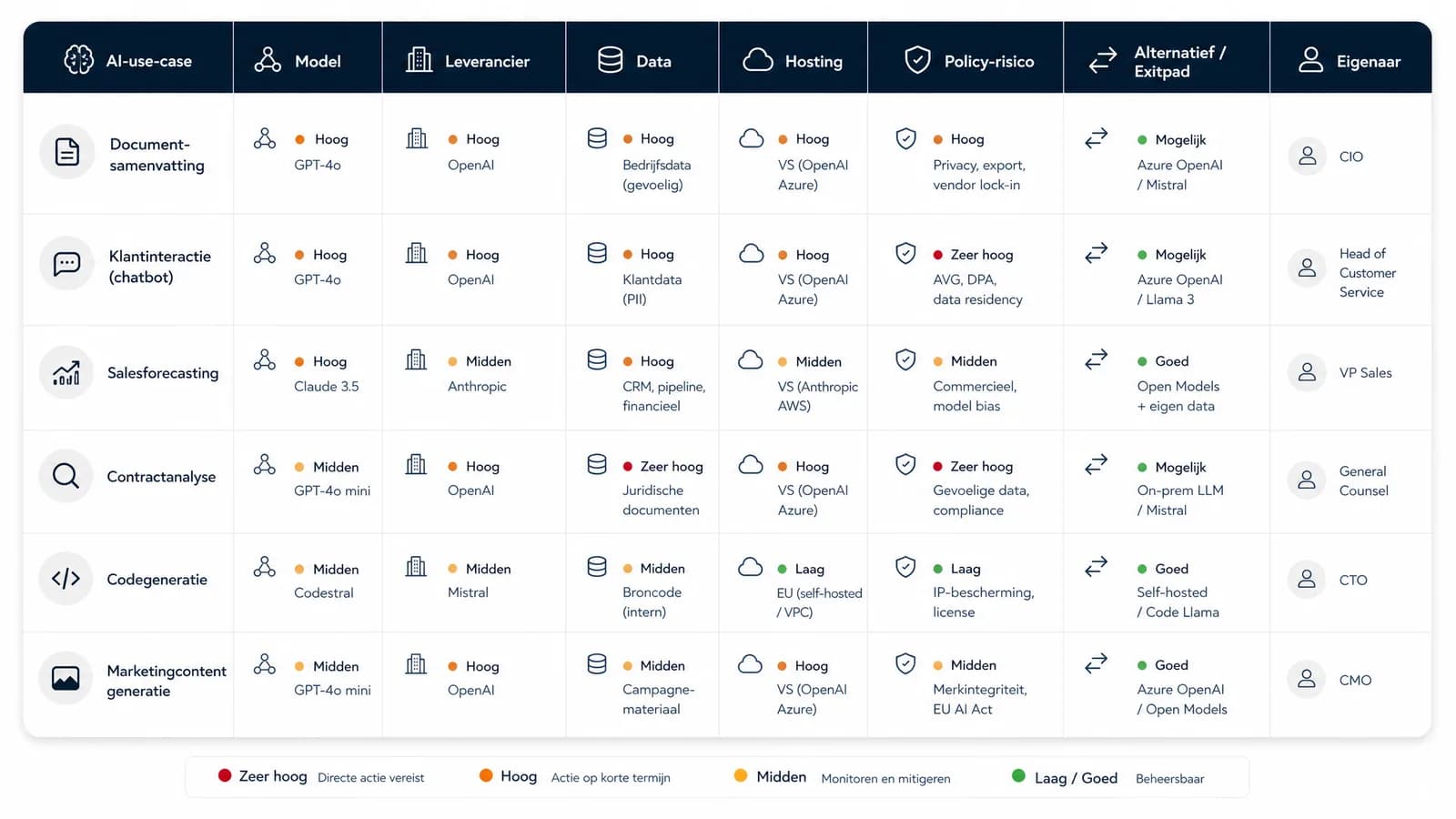Click the Hosting column header
This screenshot has height=819, width=1456.
coord(794,57)
